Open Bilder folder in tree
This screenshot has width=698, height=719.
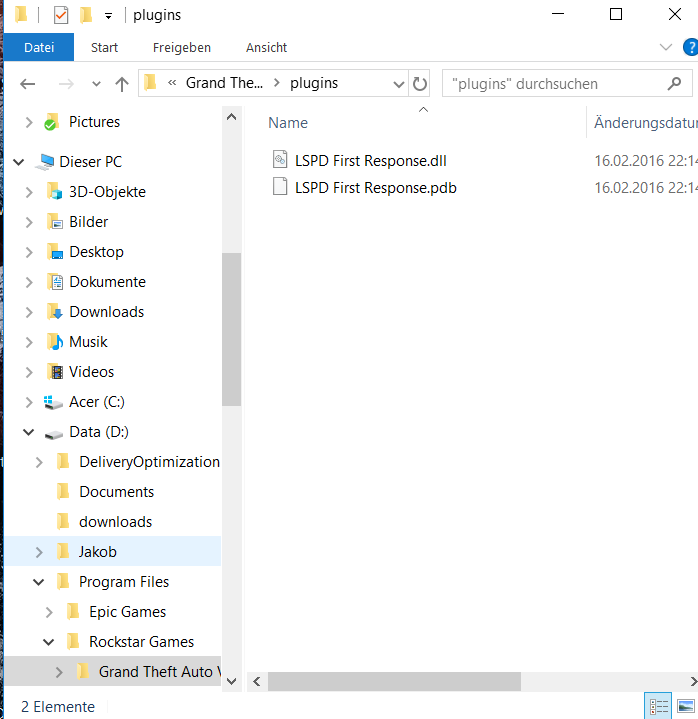click(89, 222)
